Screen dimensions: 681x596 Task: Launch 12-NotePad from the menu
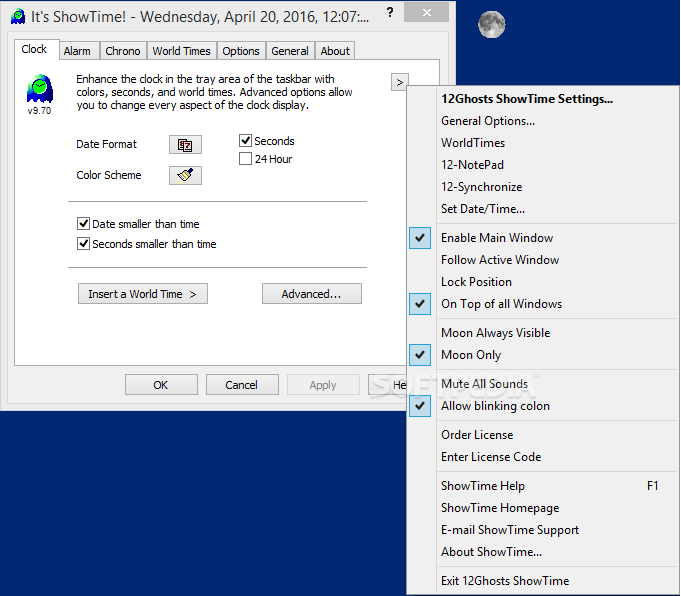(x=543, y=165)
